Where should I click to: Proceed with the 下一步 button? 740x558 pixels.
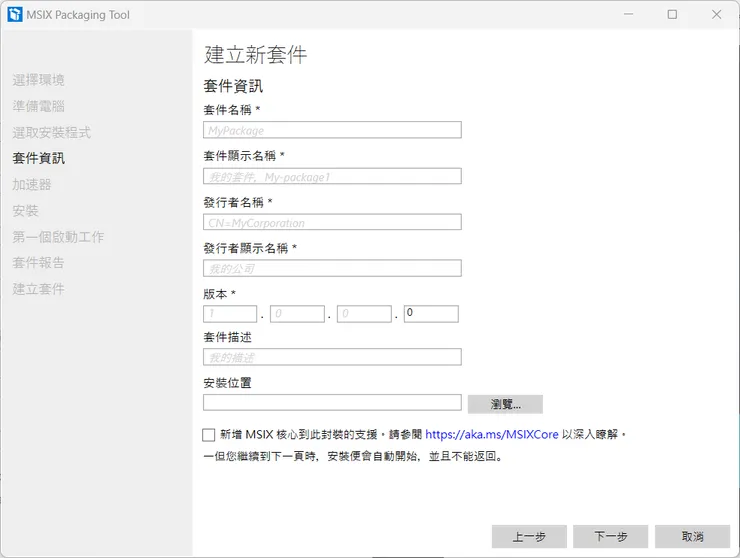[x=611, y=536]
